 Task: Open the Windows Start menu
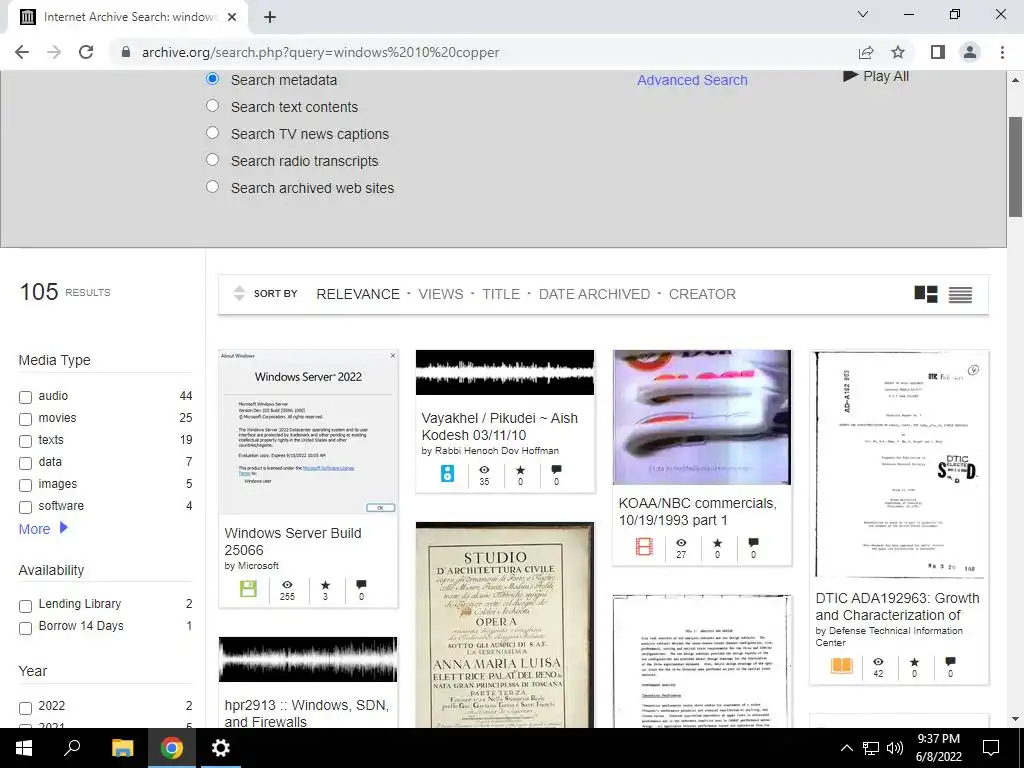pos(24,748)
